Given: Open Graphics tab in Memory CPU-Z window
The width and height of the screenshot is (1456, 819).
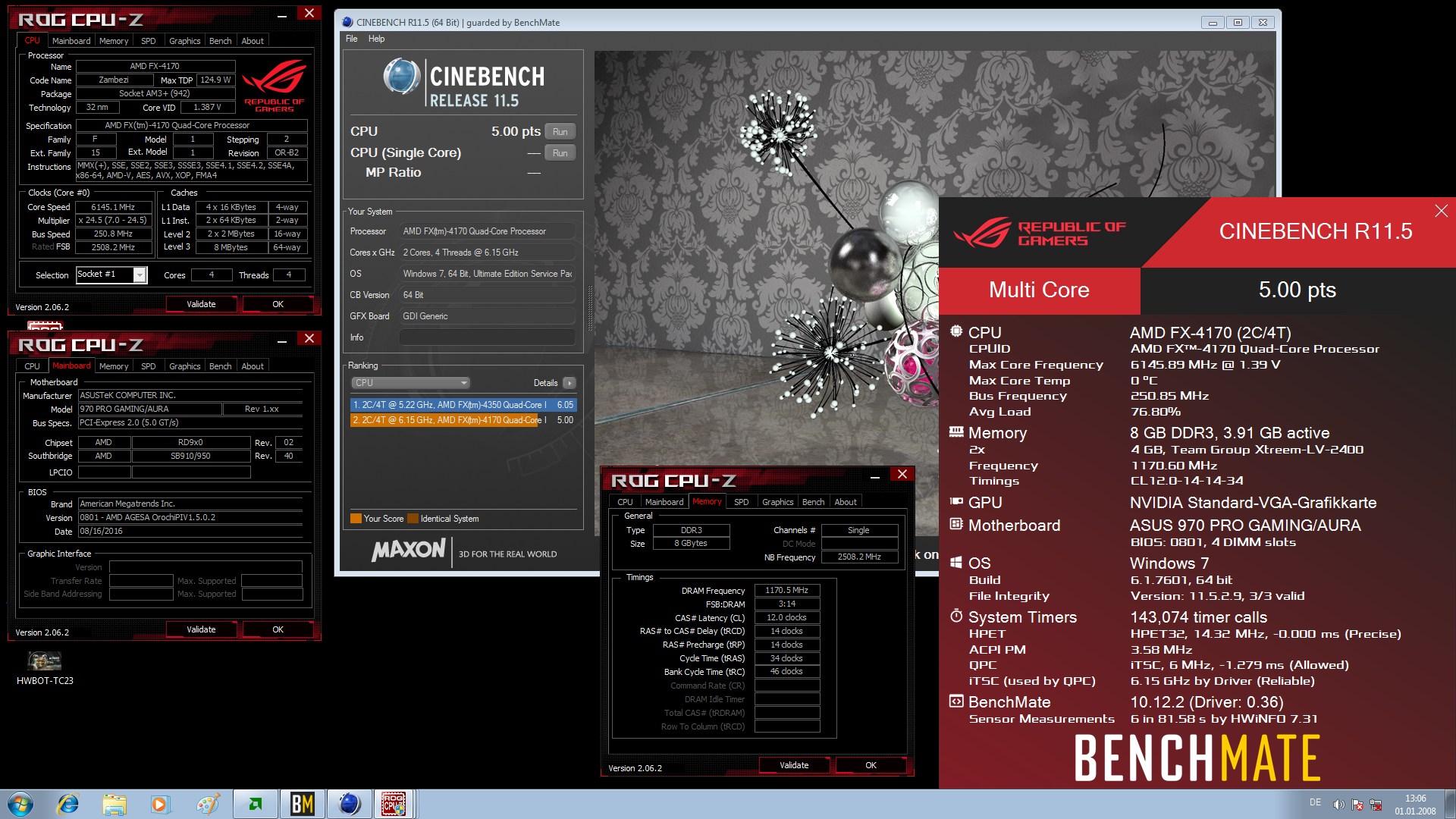Looking at the screenshot, I should coord(777,502).
